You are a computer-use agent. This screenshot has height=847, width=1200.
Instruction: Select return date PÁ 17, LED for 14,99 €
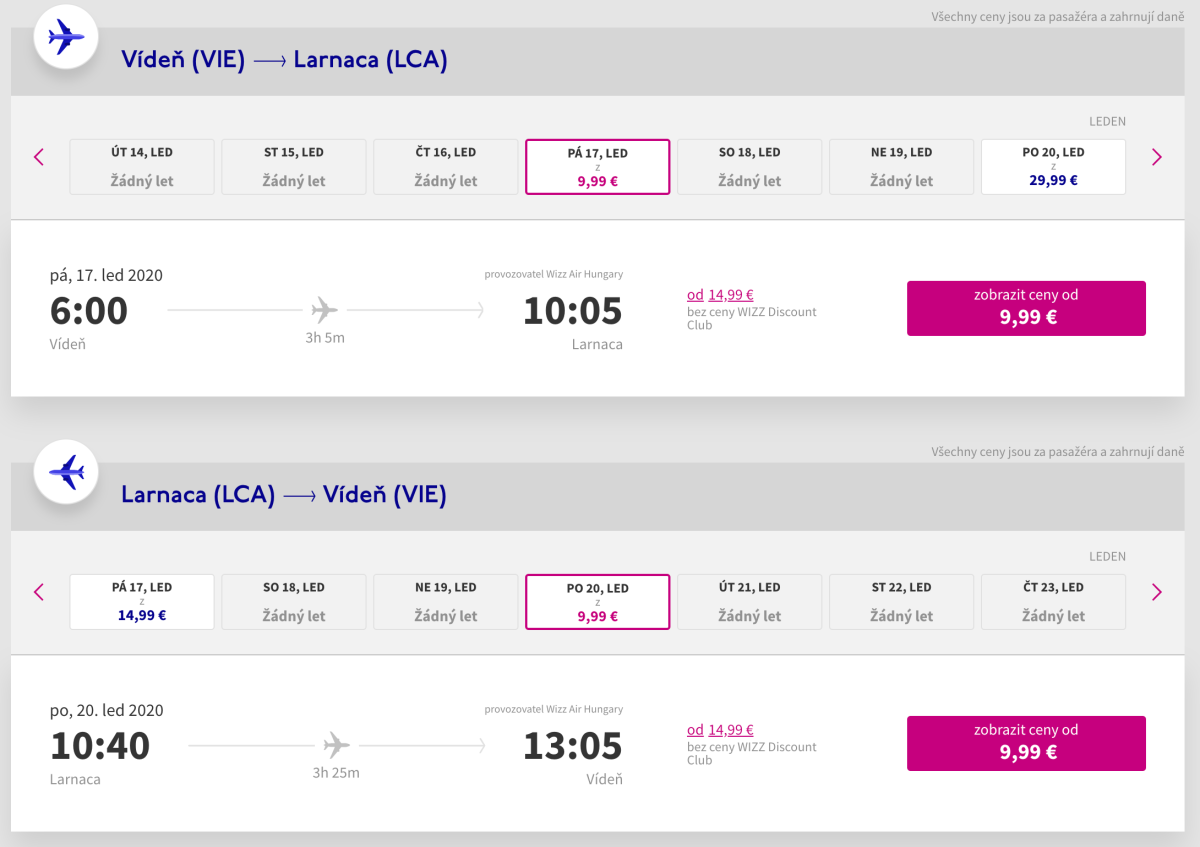point(142,601)
